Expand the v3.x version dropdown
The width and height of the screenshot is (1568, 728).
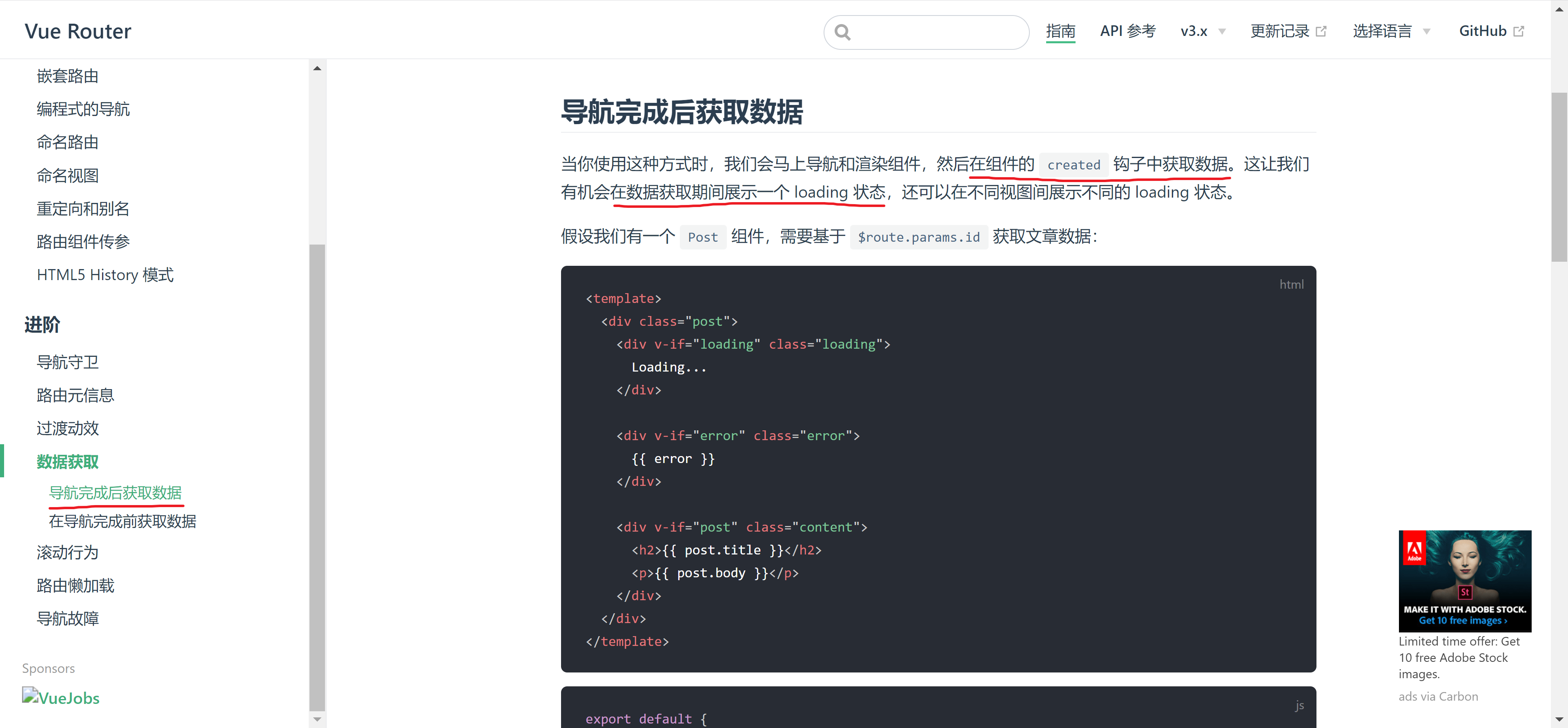point(1203,31)
